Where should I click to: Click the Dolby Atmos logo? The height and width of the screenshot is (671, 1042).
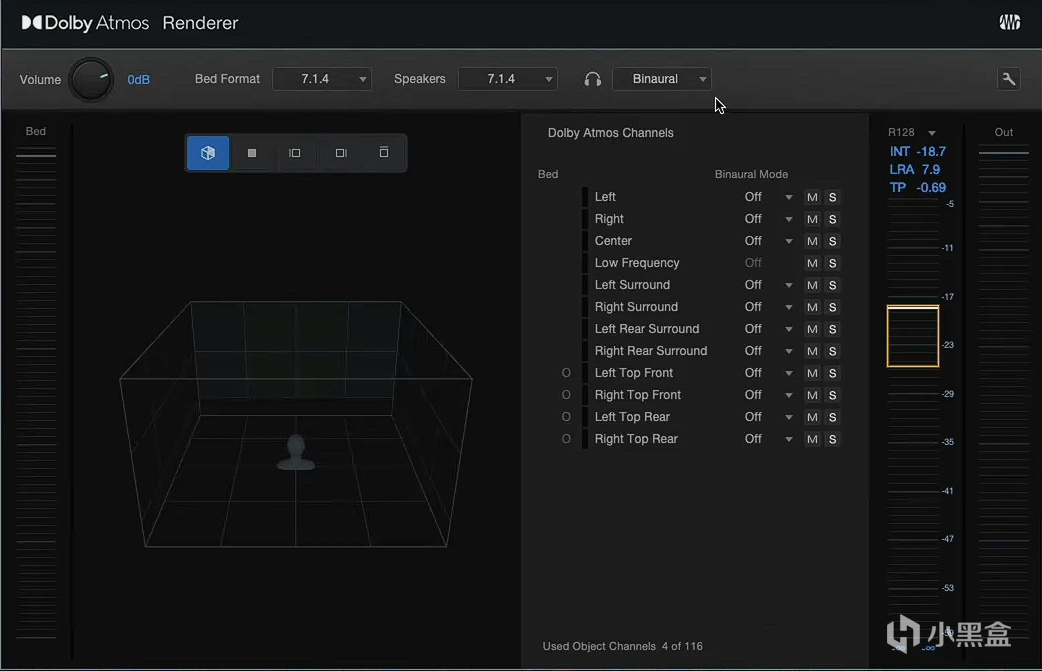[x=85, y=23]
